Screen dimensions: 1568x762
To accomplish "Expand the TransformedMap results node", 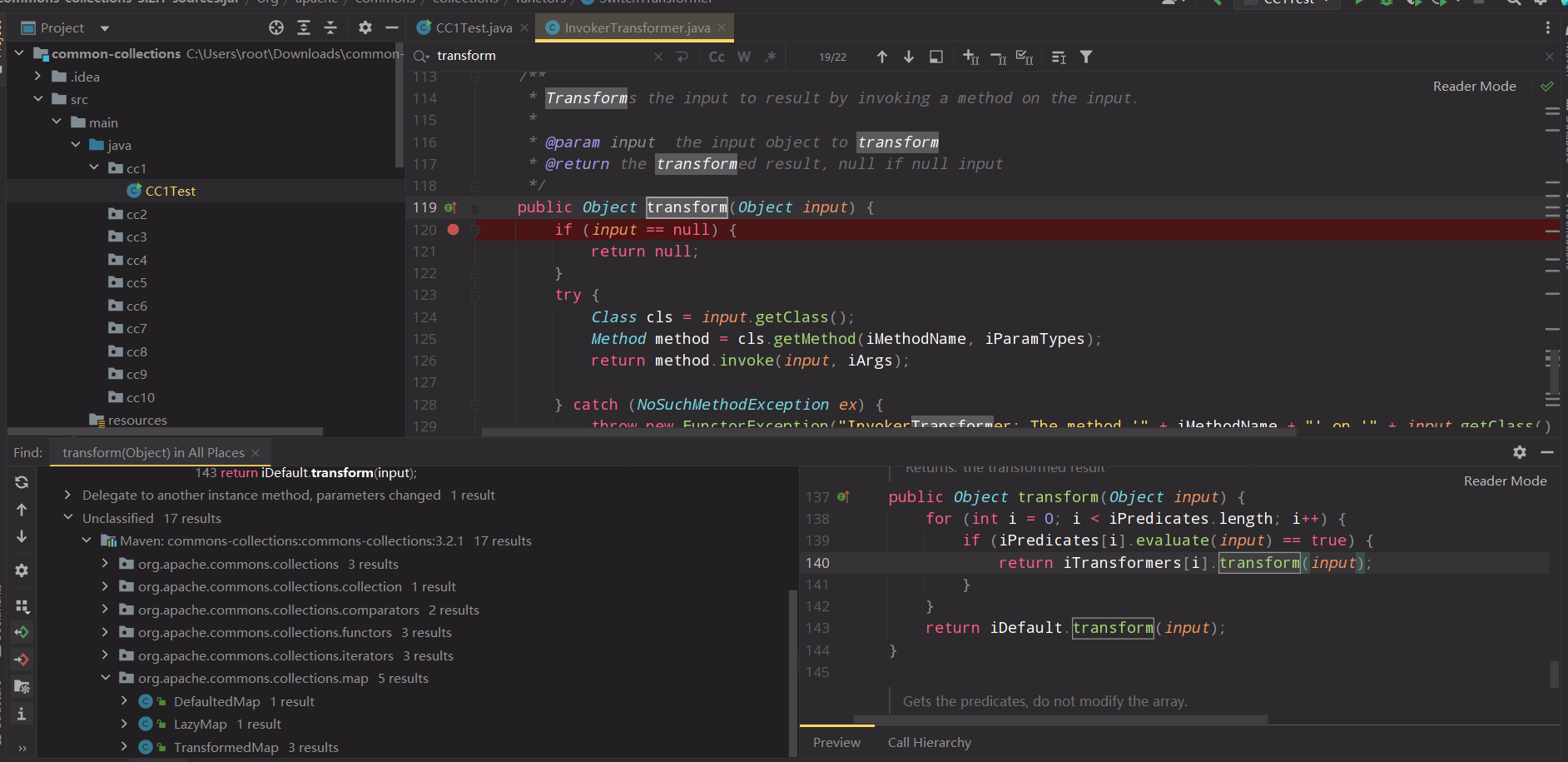I will tap(124, 747).
